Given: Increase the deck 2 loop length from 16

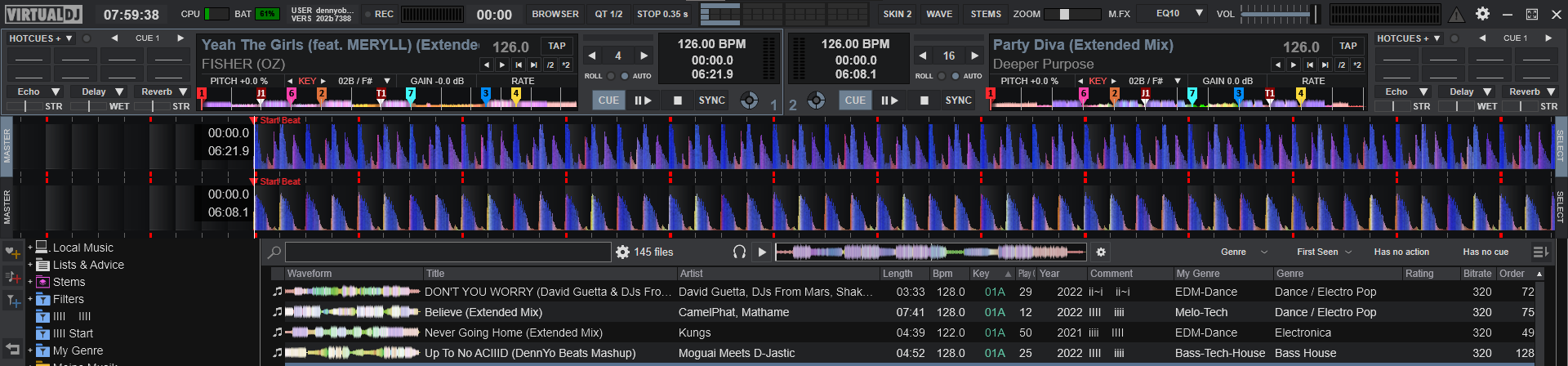Looking at the screenshot, I should click(x=974, y=56).
